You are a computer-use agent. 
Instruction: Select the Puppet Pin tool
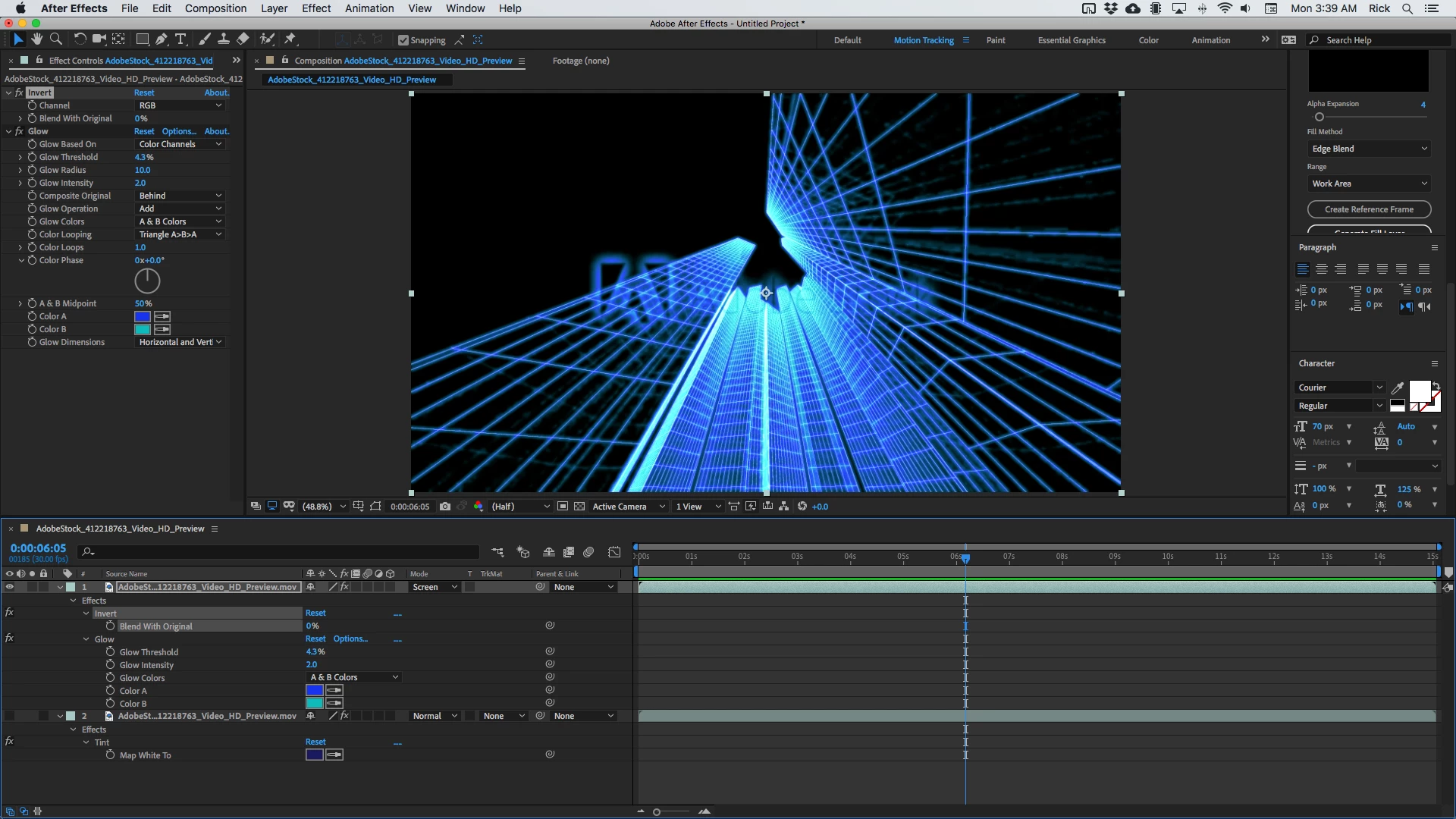click(x=290, y=39)
